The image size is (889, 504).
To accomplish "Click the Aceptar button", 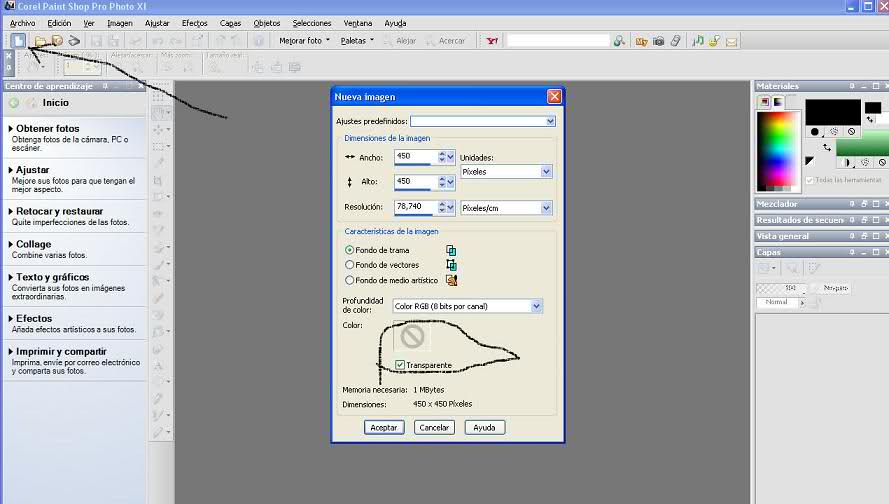I will [x=384, y=427].
